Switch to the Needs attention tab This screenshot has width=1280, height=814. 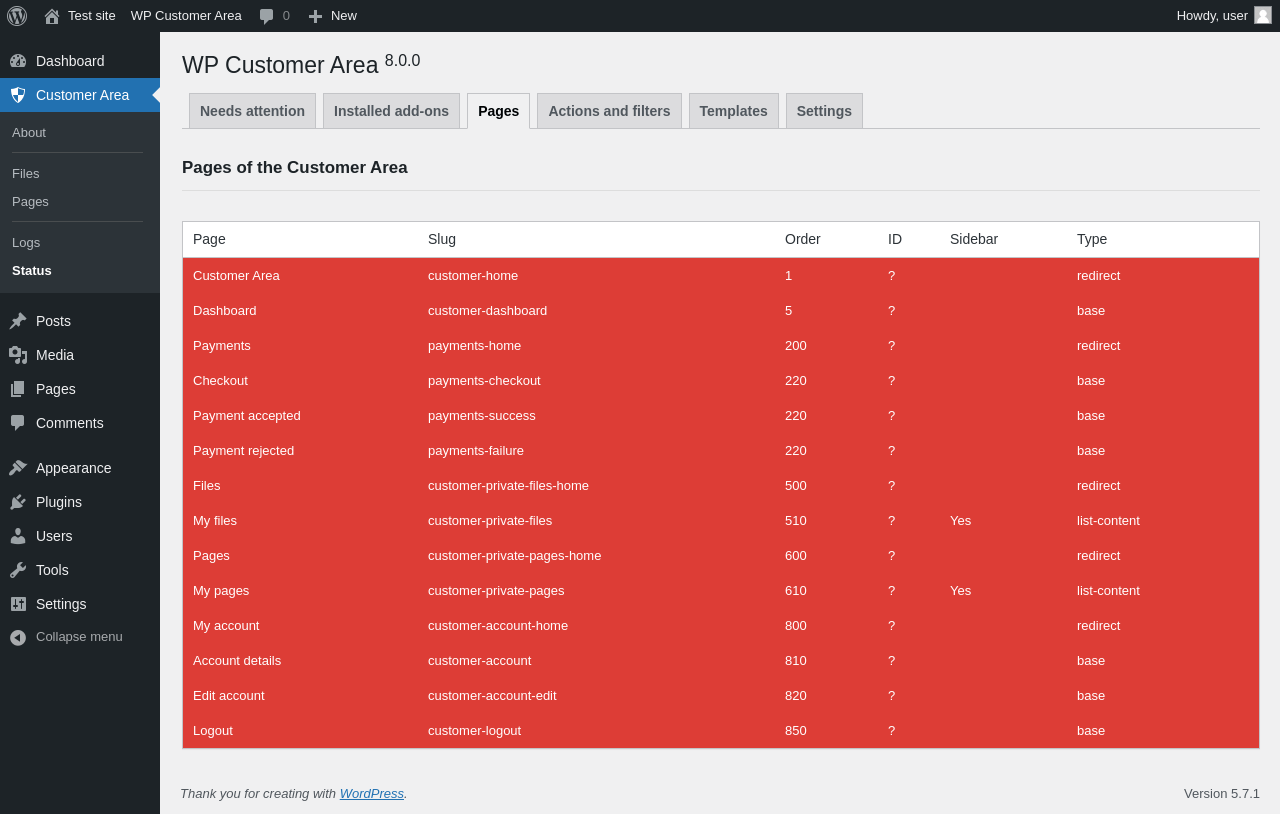click(252, 111)
